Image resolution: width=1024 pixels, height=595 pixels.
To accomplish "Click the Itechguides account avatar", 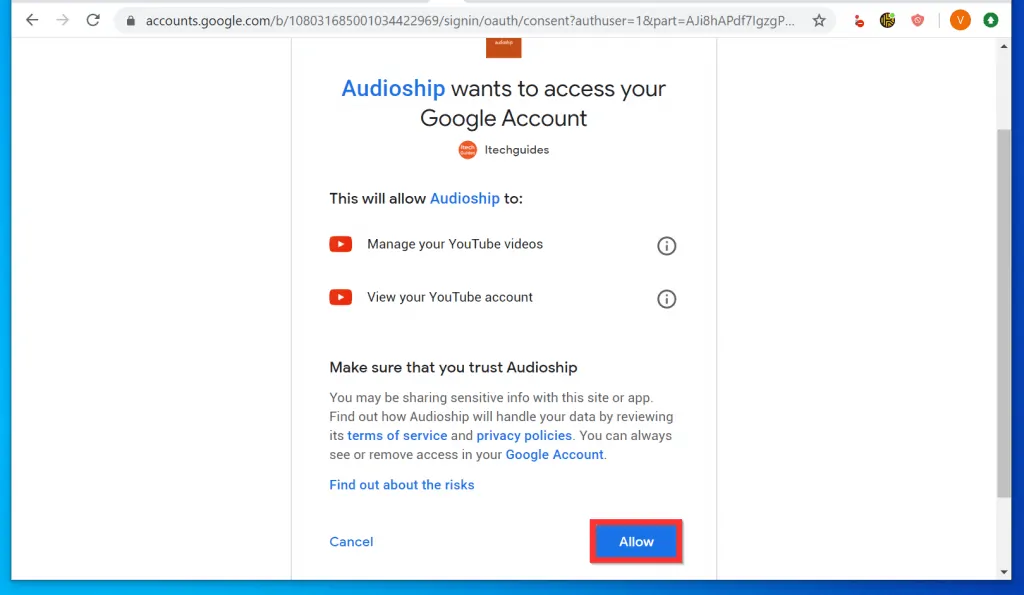I will tap(468, 150).
